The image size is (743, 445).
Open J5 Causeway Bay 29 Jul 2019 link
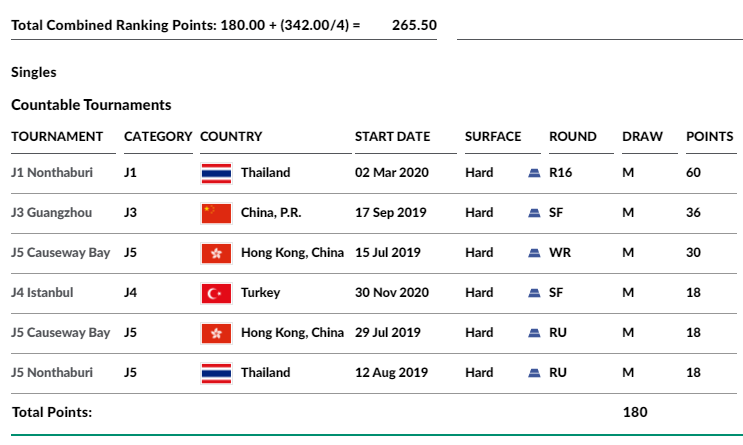(61, 332)
